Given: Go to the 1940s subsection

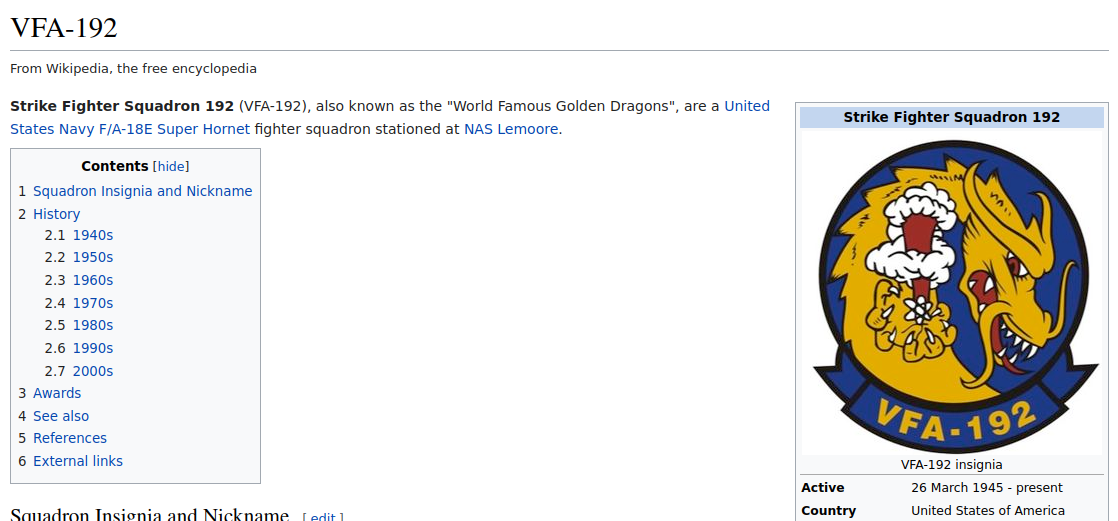Looking at the screenshot, I should tap(93, 234).
